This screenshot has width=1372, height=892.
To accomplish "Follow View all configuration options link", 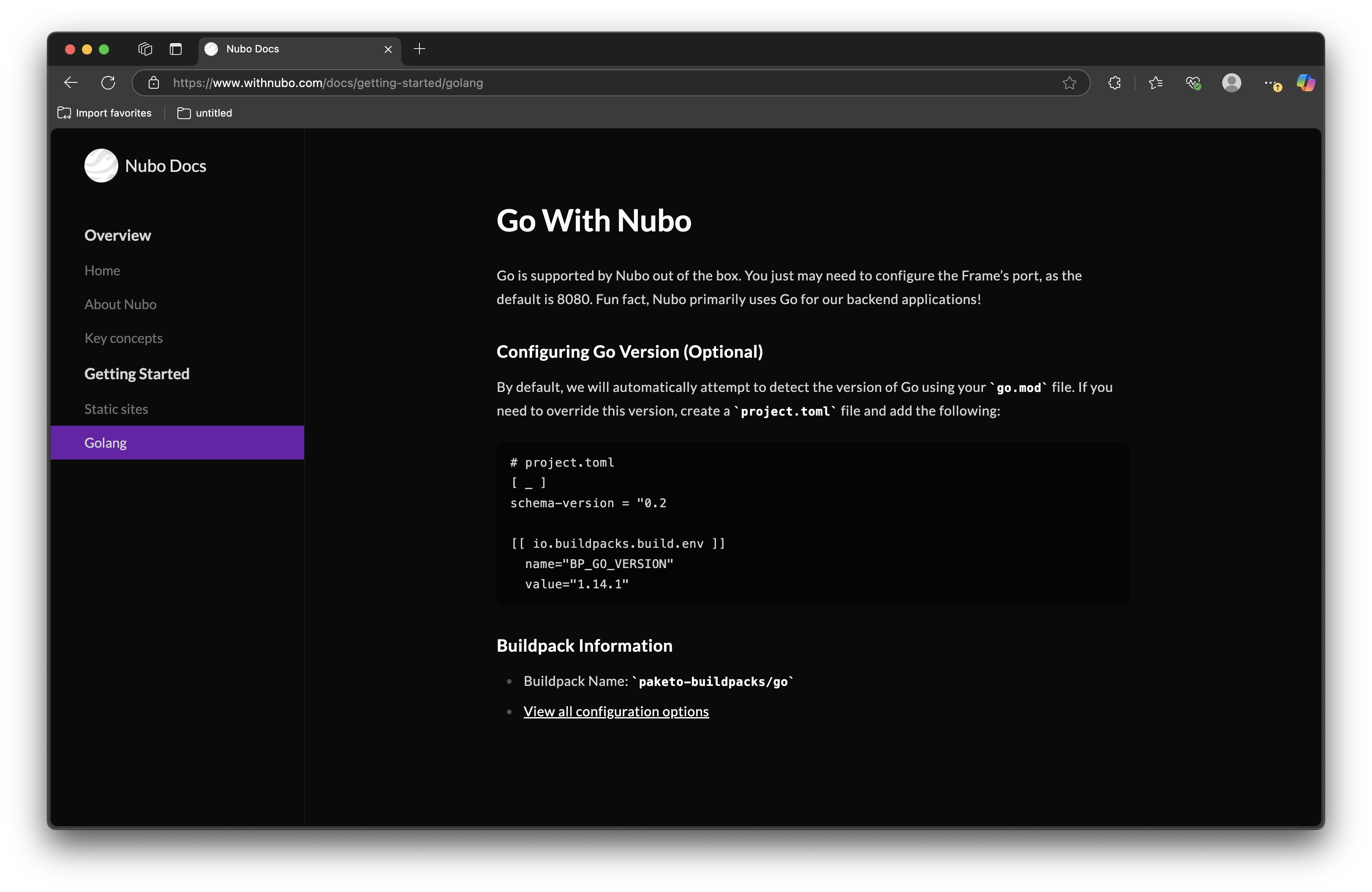I will tap(616, 712).
